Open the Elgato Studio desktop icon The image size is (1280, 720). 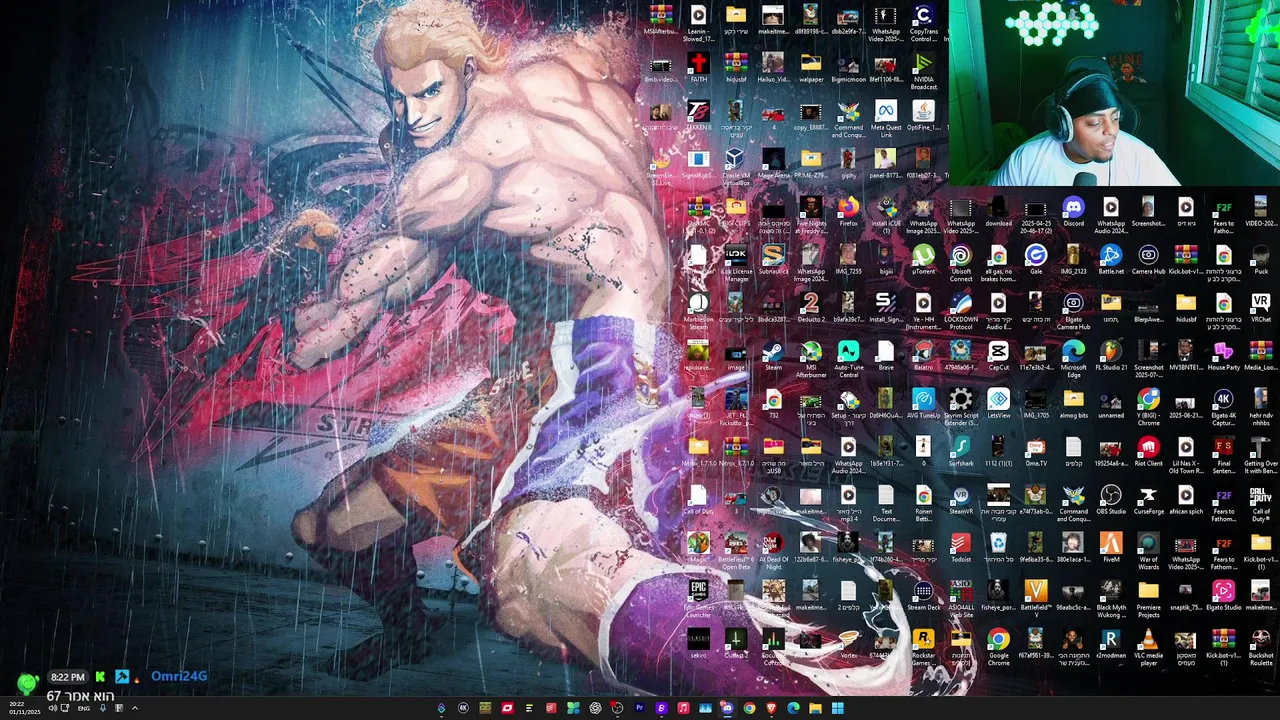(1223, 597)
